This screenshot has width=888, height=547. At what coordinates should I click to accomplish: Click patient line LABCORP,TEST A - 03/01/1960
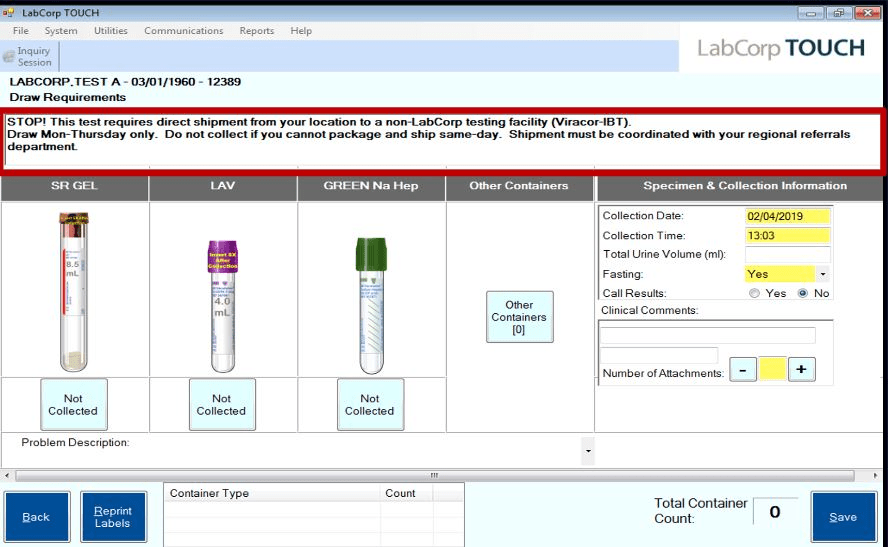(x=125, y=82)
